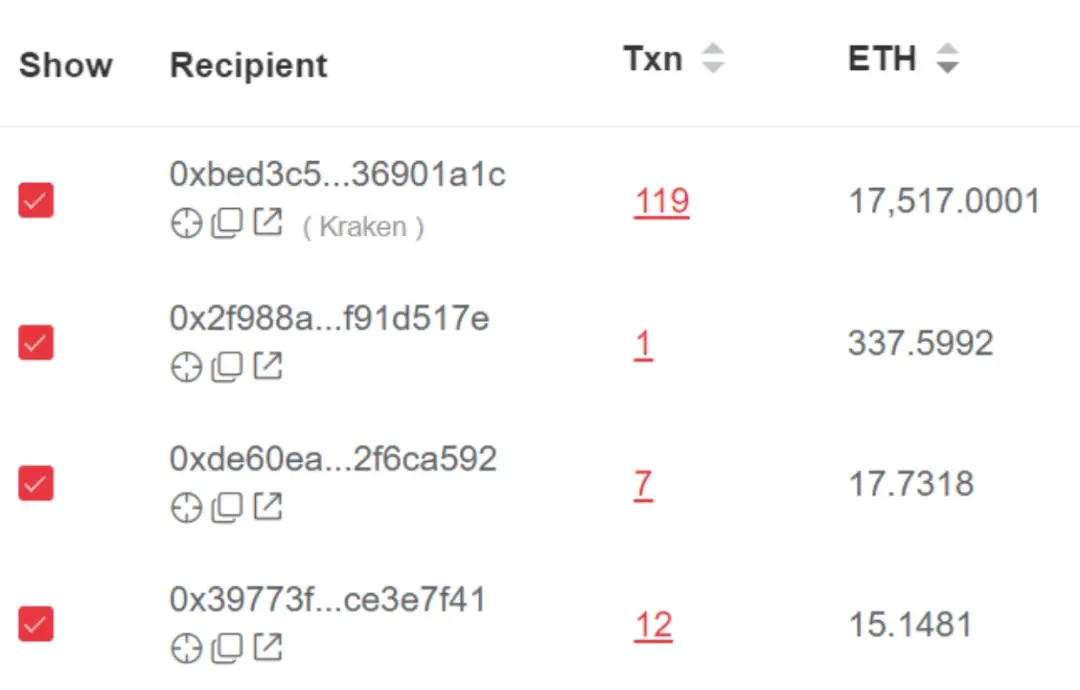Sort the table by ETH column arrows
Viewport: 1080px width, 690px height.
click(x=946, y=59)
